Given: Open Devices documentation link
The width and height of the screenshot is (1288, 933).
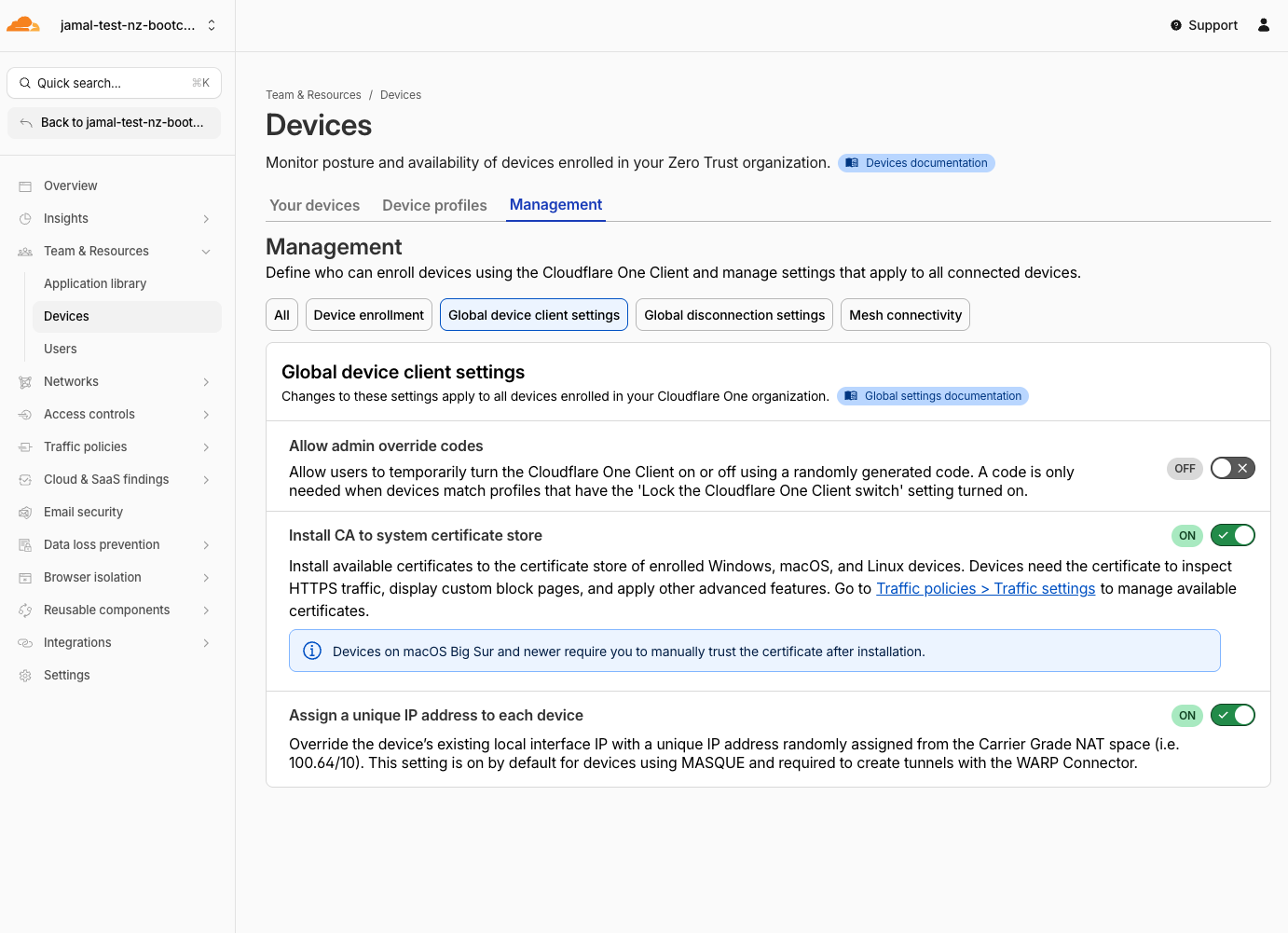Looking at the screenshot, I should 916,163.
